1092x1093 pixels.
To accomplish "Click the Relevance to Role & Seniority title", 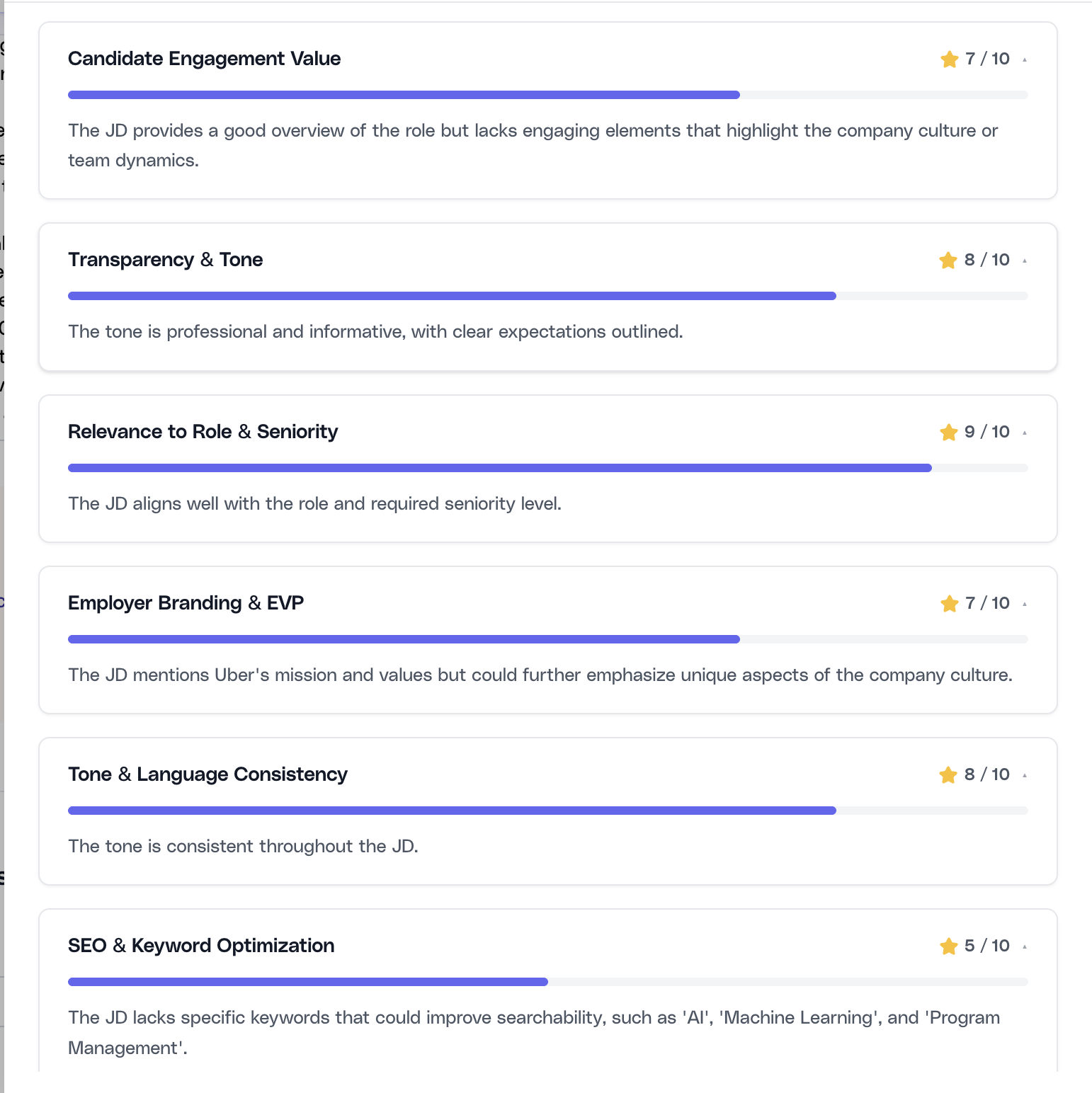I will tap(203, 432).
